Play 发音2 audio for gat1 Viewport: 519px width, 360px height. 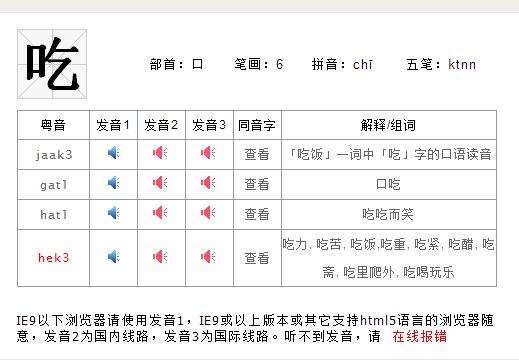pos(160,183)
